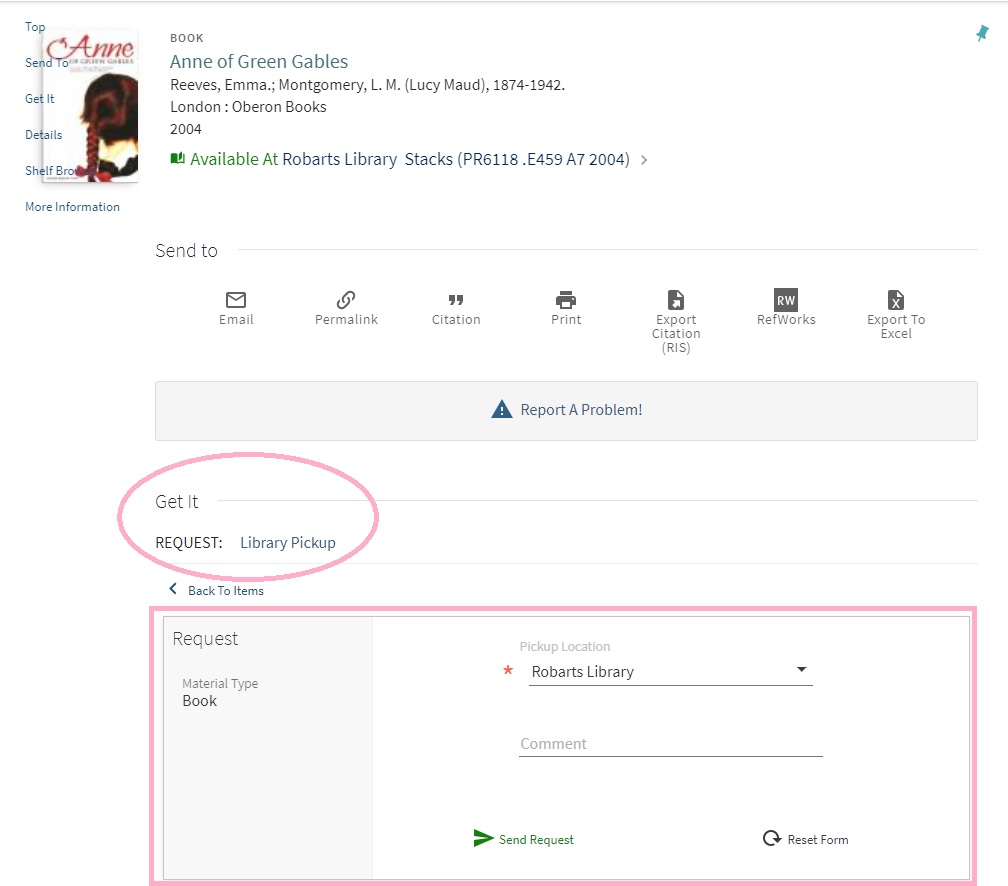Image resolution: width=1008 pixels, height=886 pixels.
Task: Click the Email label under Send to
Action: 236,320
